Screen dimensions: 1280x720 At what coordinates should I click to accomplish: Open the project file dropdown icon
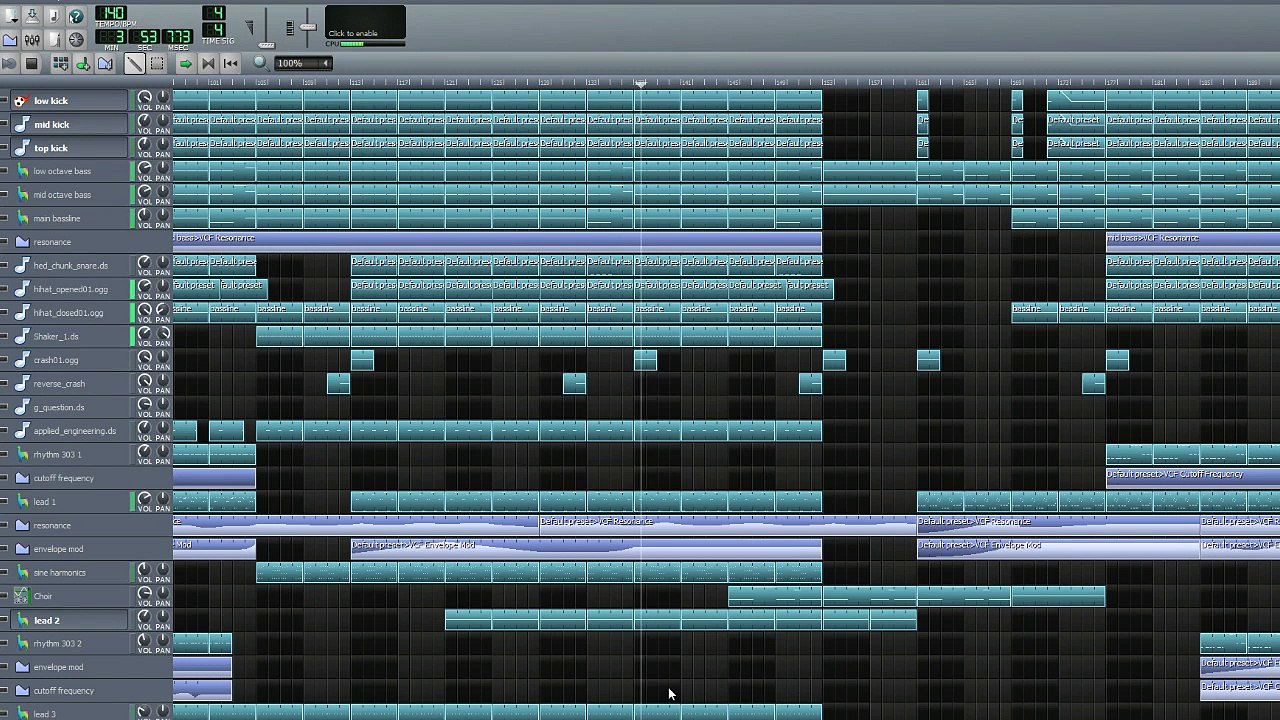pyautogui.click(x=10, y=16)
